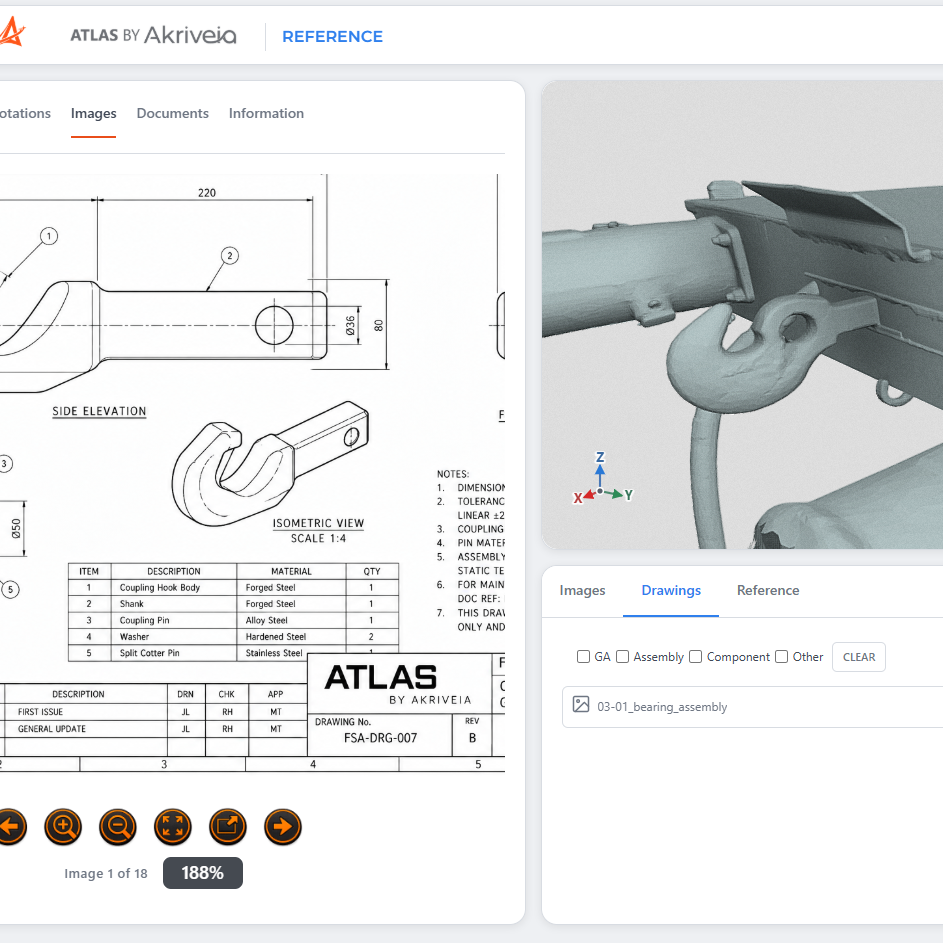Open the Information tab
The height and width of the screenshot is (943, 943).
[x=266, y=114]
